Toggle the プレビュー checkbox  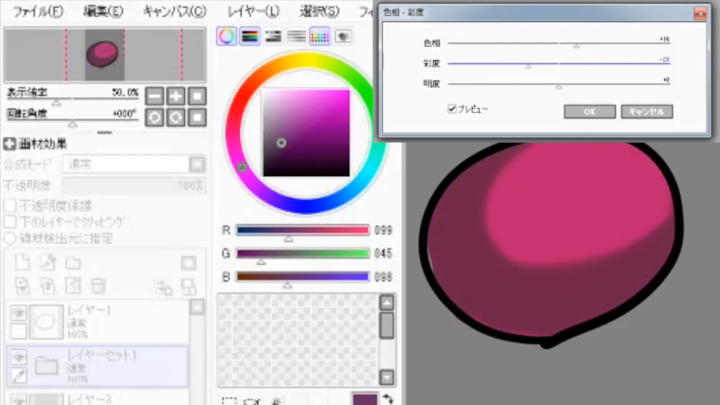(x=452, y=109)
